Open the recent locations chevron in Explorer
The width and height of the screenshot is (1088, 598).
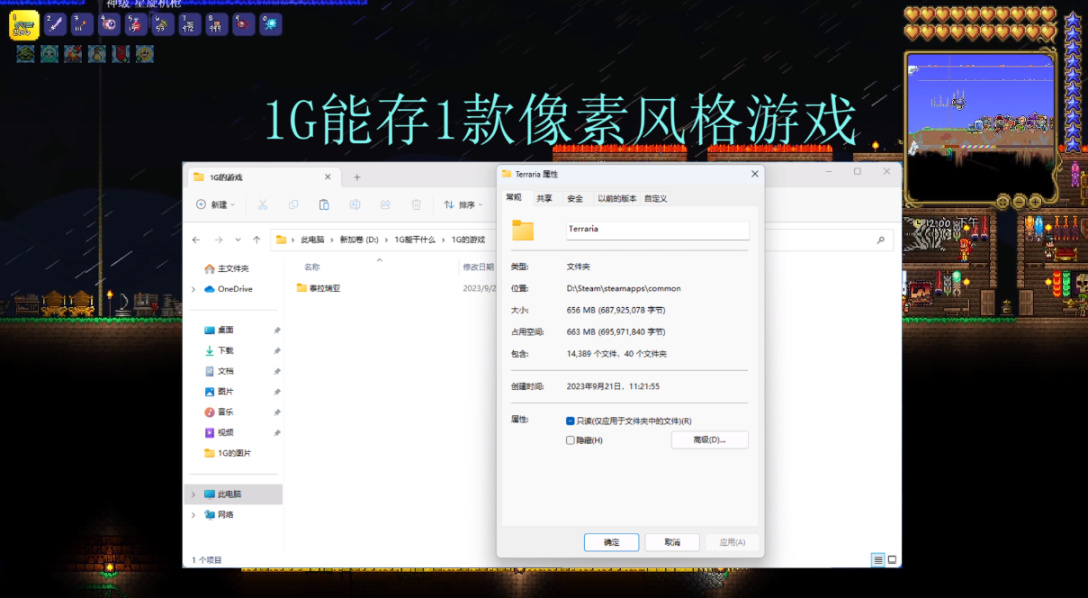(x=238, y=240)
